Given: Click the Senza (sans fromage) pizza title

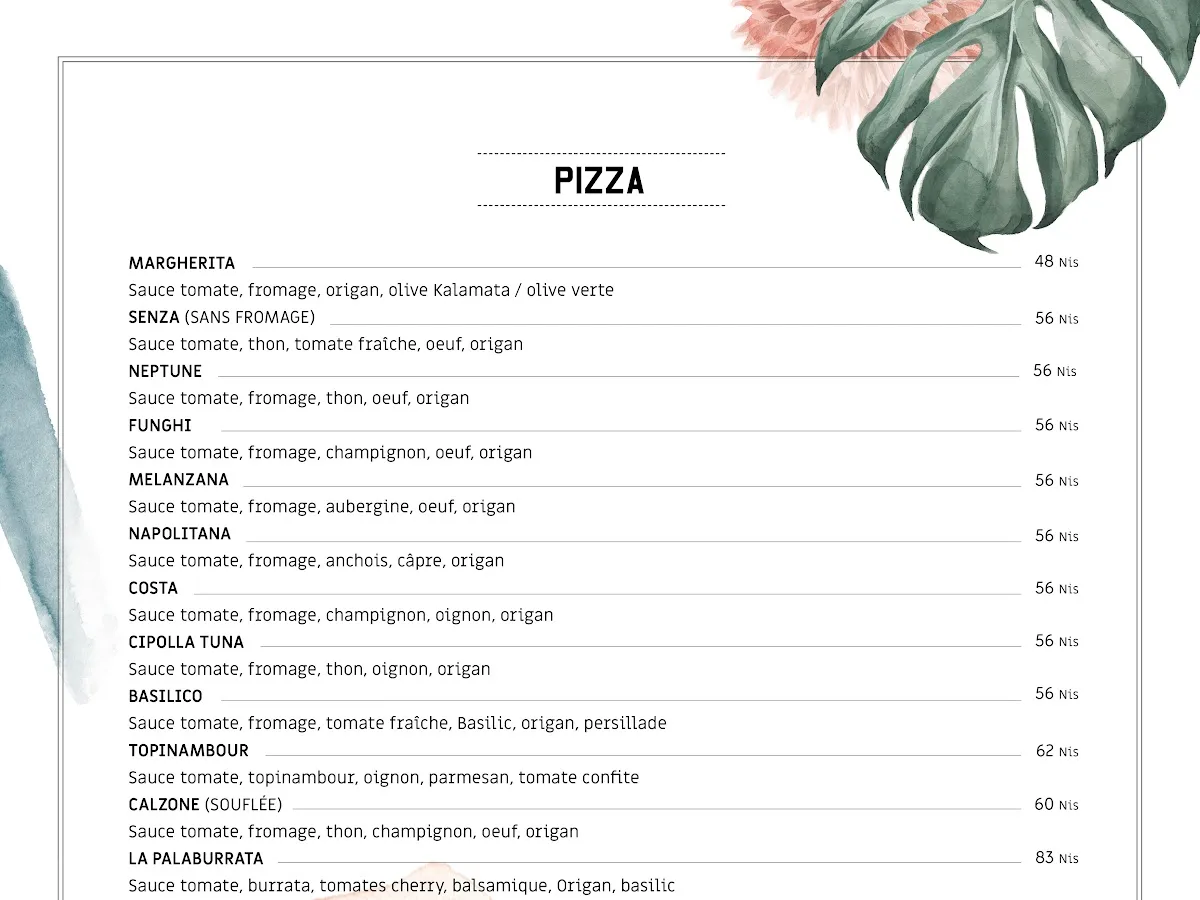Looking at the screenshot, I should point(221,317).
